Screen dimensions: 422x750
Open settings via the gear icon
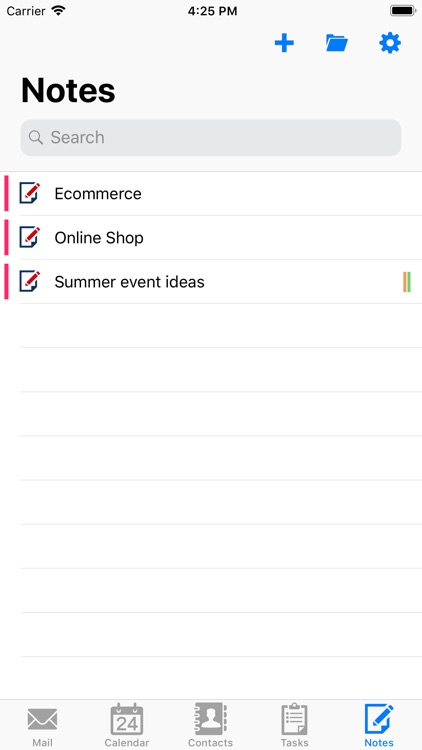point(390,43)
